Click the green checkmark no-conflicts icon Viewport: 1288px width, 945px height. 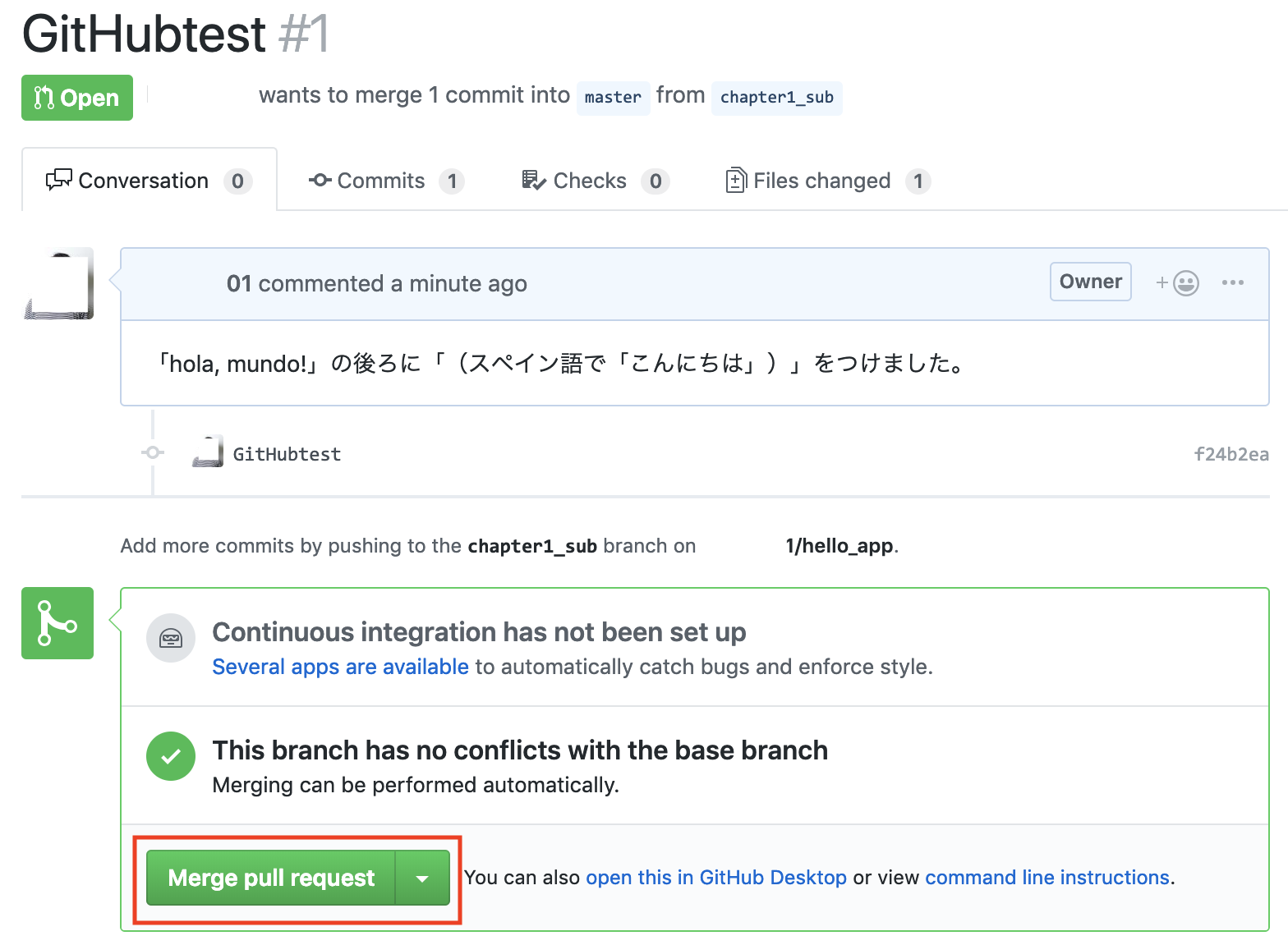[171, 756]
